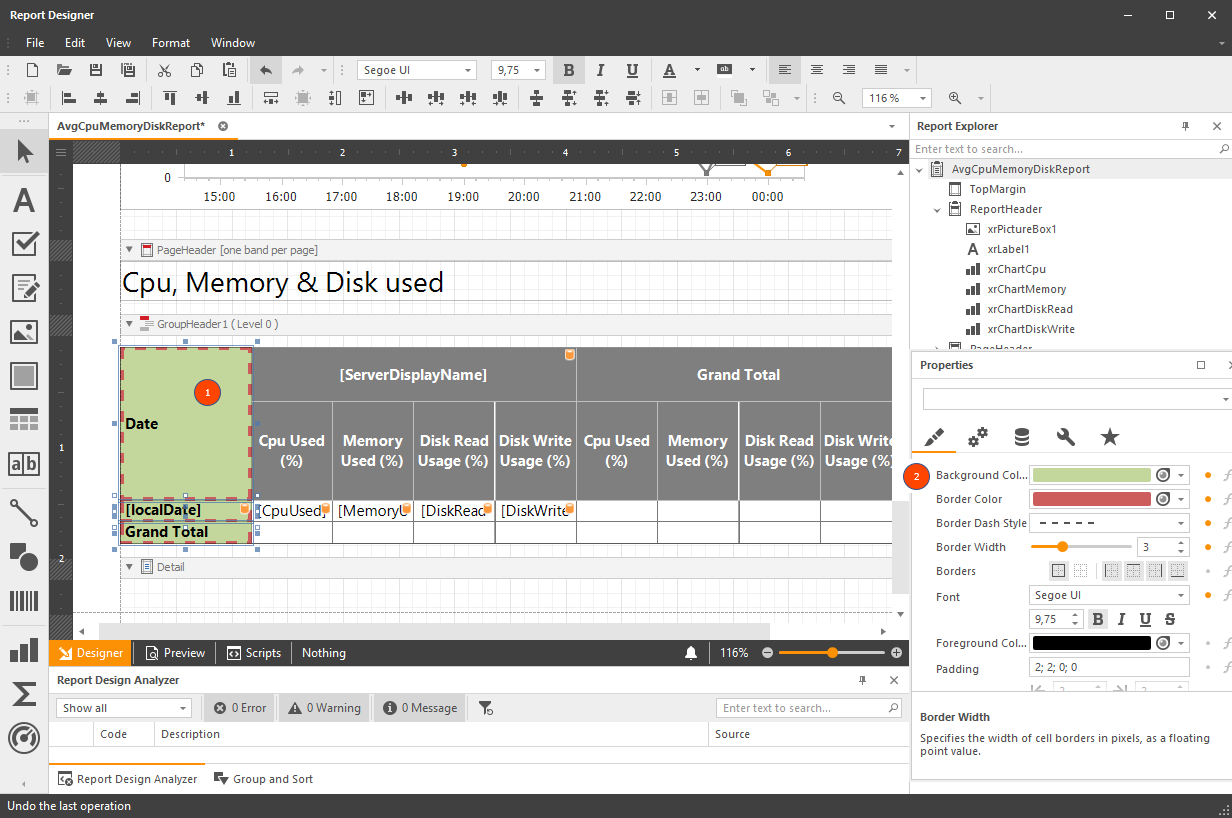Open the font size dropdown showing 9,75
1232x818 pixels.
pos(537,70)
